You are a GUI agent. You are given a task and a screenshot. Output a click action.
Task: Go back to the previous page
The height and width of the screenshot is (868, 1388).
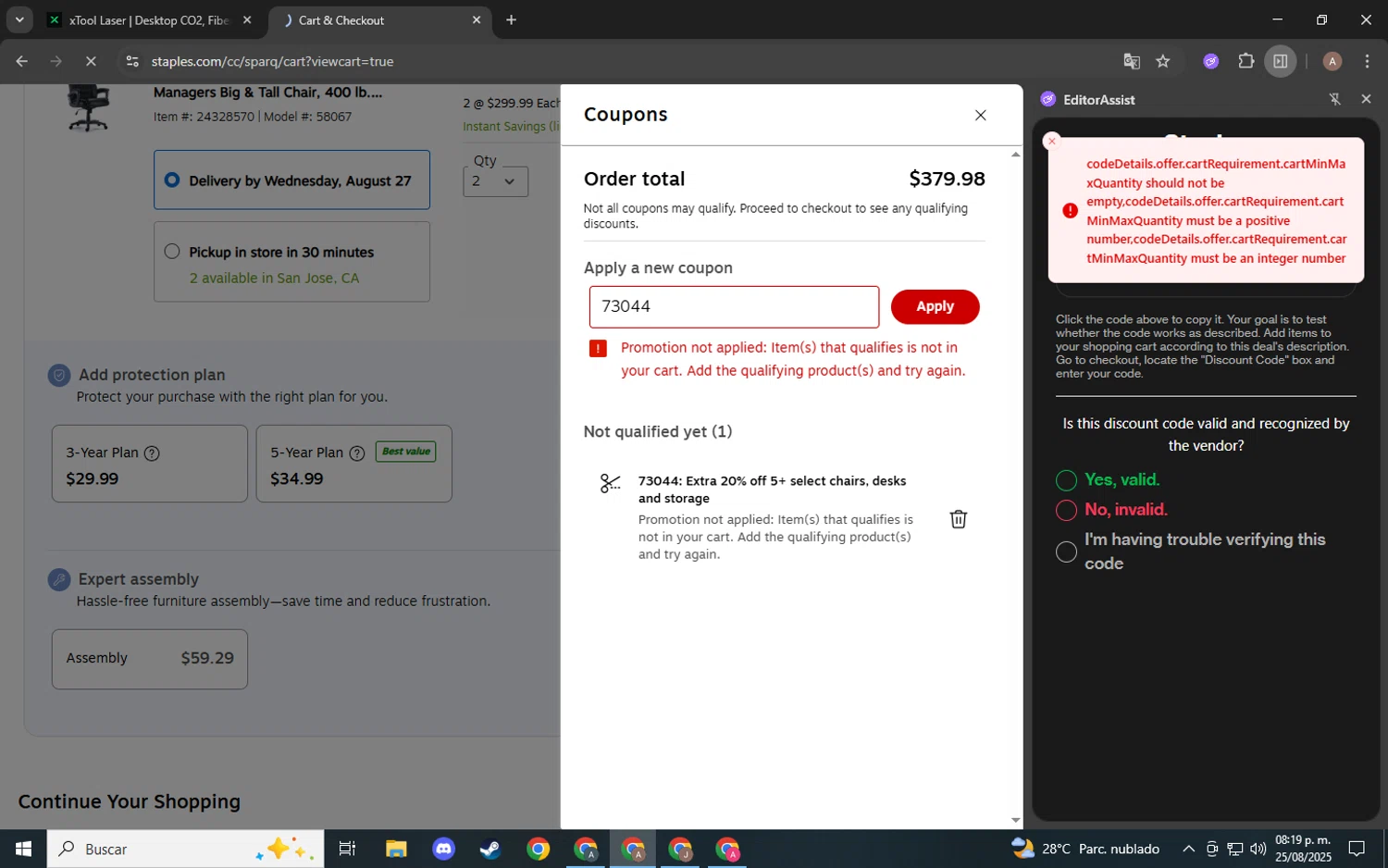coord(22,62)
